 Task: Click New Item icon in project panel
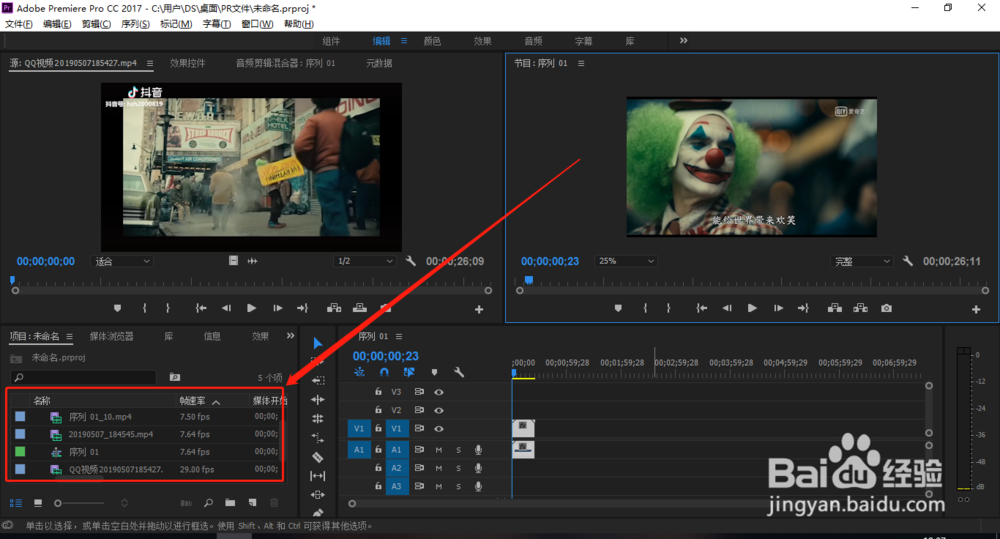pos(253,503)
